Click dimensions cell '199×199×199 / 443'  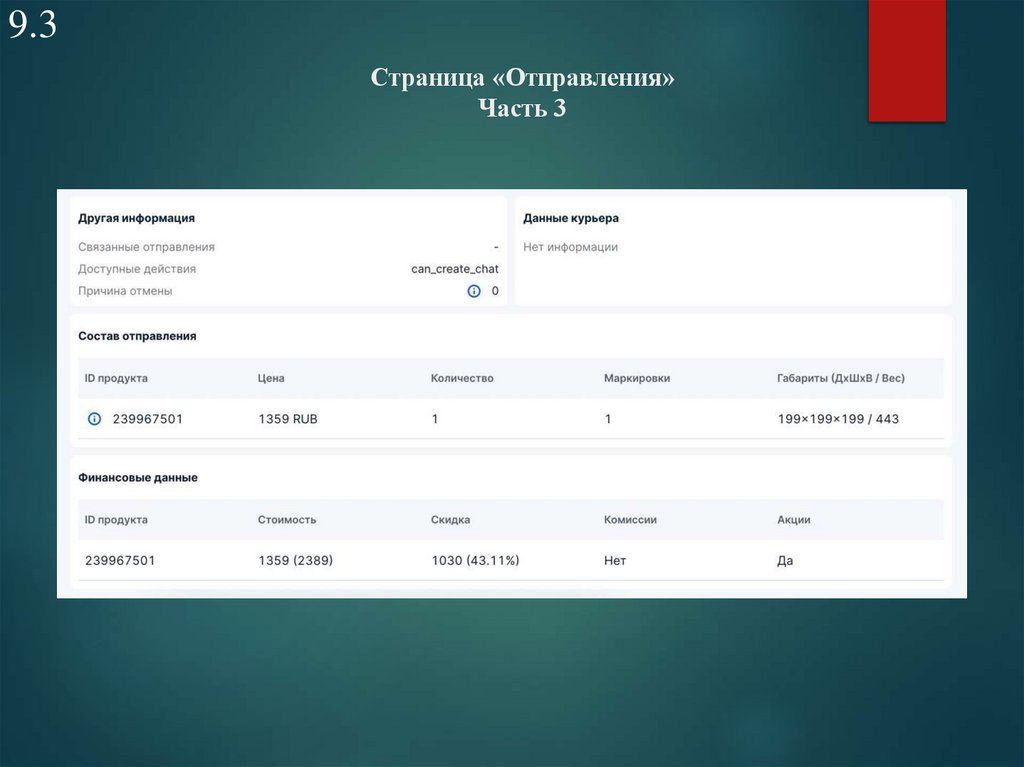coord(838,419)
